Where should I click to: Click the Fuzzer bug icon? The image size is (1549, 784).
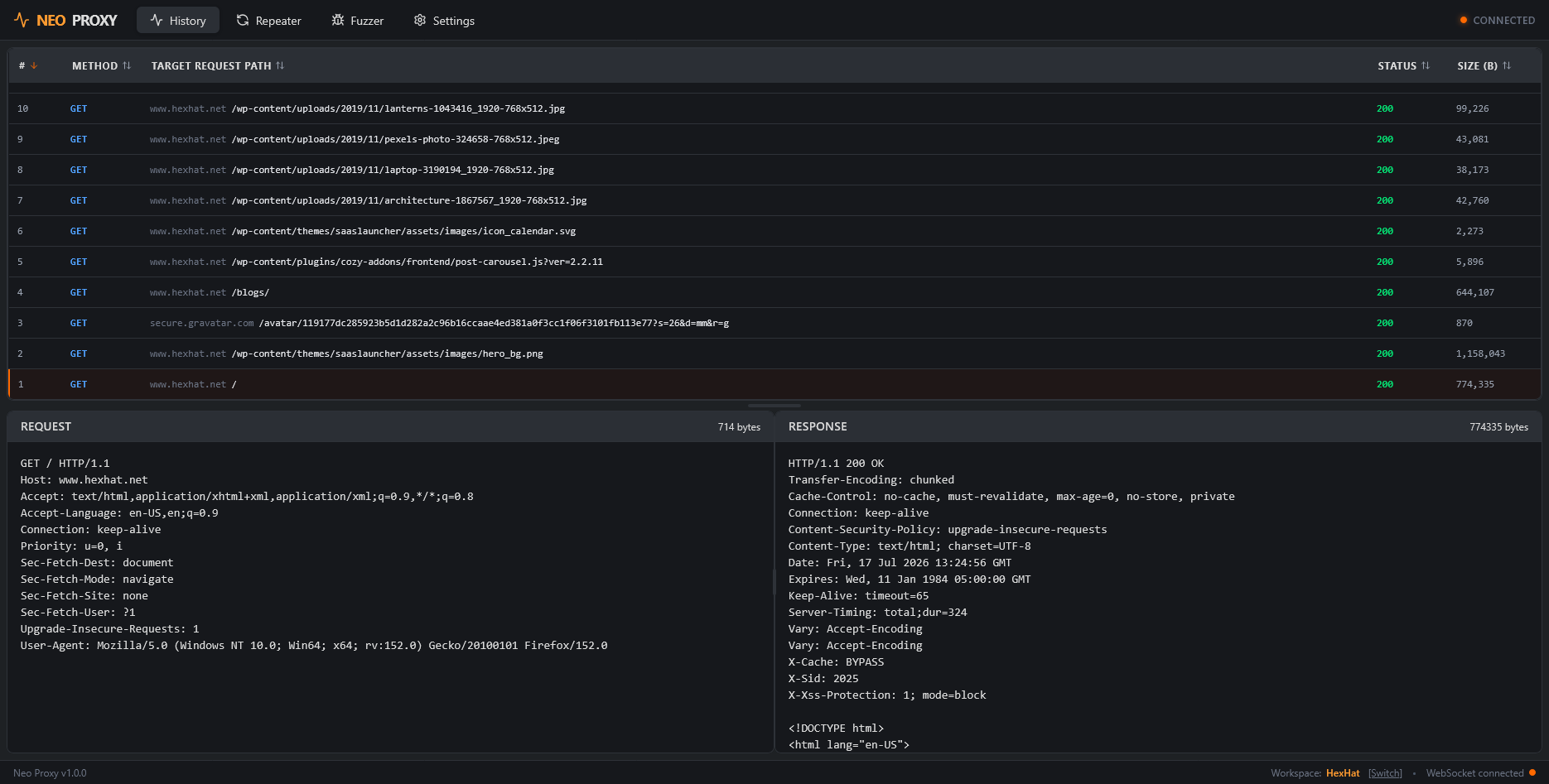338,20
